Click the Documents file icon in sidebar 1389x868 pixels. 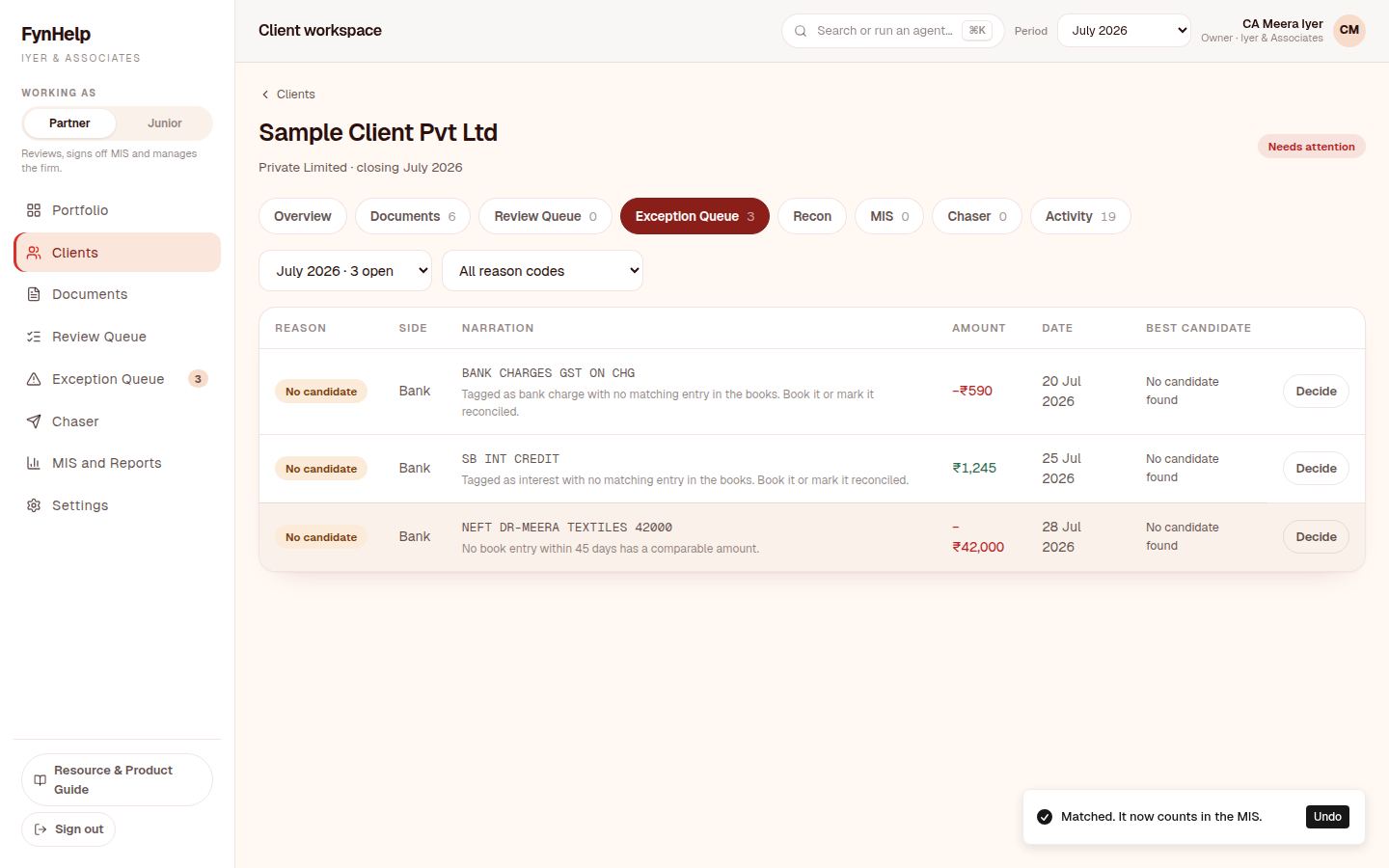pyautogui.click(x=34, y=294)
